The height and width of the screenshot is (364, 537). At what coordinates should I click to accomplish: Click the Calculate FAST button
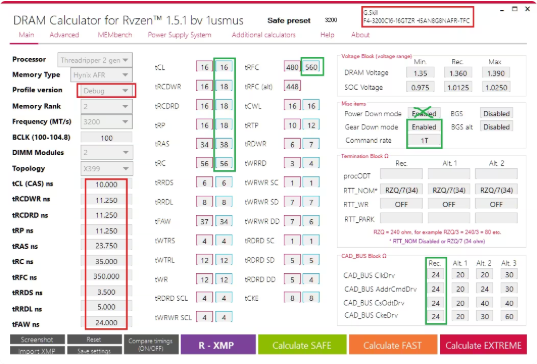(393, 345)
